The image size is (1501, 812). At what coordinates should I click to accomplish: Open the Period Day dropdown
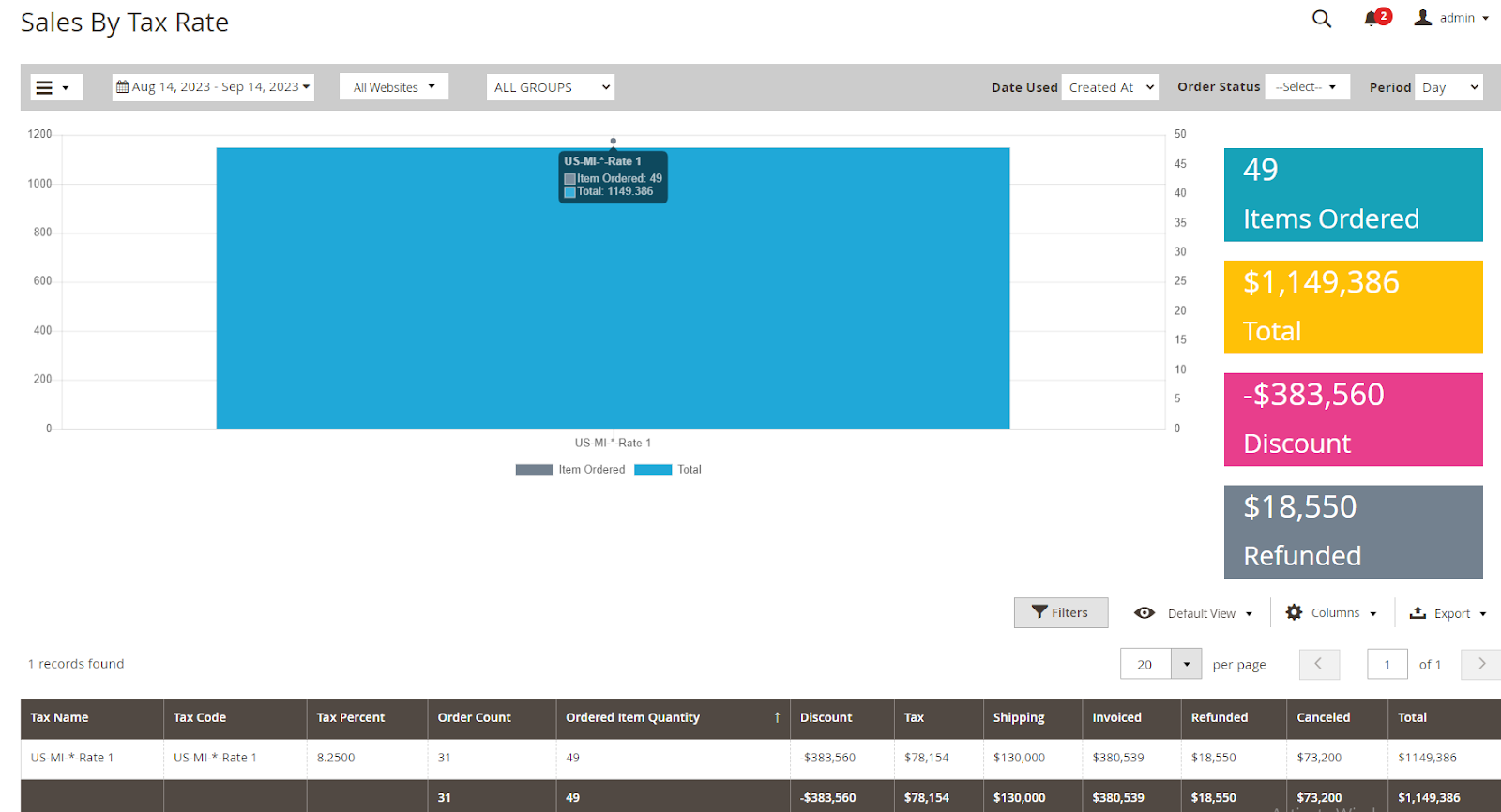1448,87
